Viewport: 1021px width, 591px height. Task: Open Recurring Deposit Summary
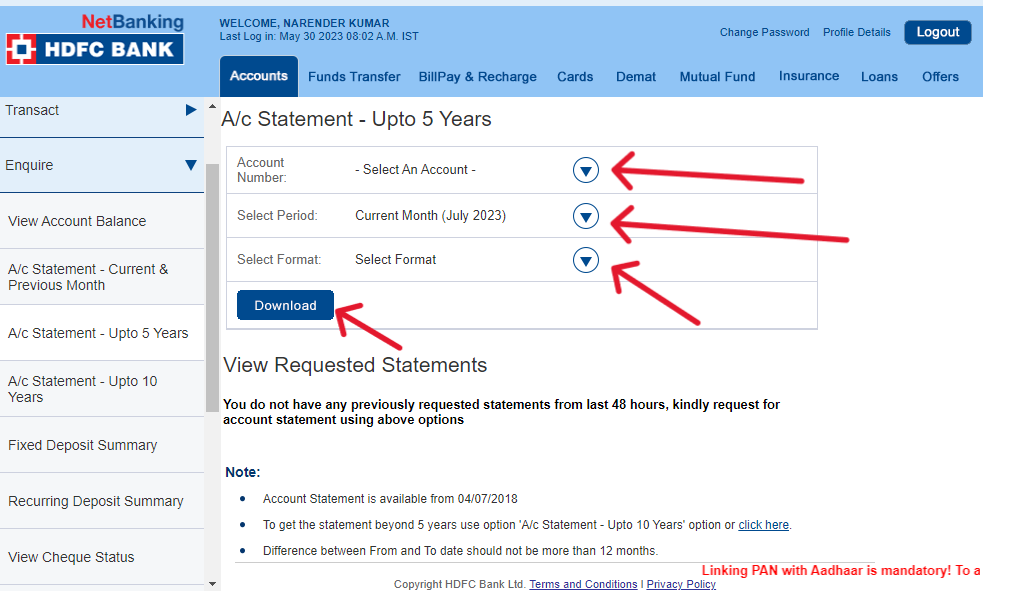(102, 501)
